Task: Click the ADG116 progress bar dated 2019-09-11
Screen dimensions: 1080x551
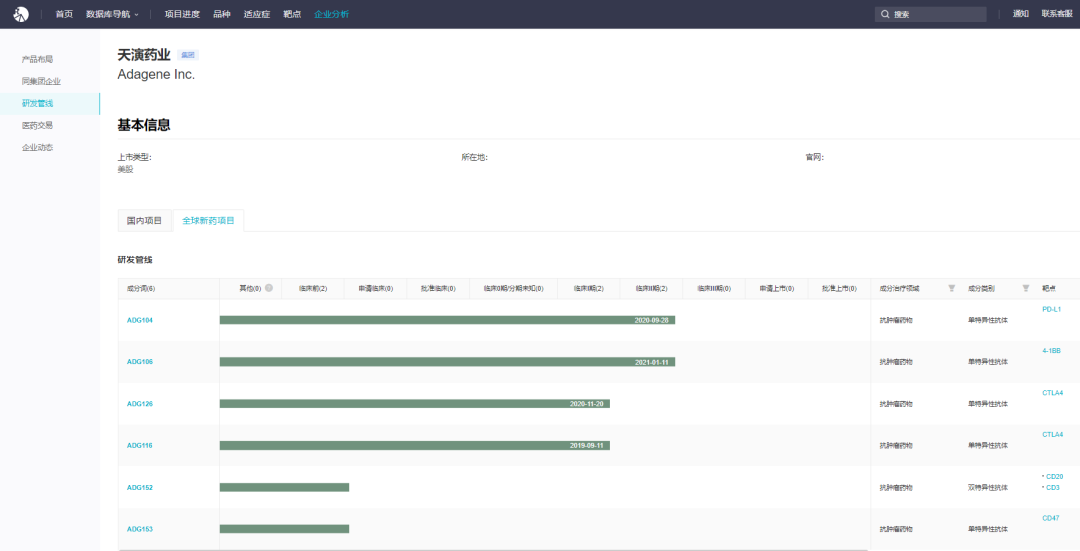Action: coord(415,446)
